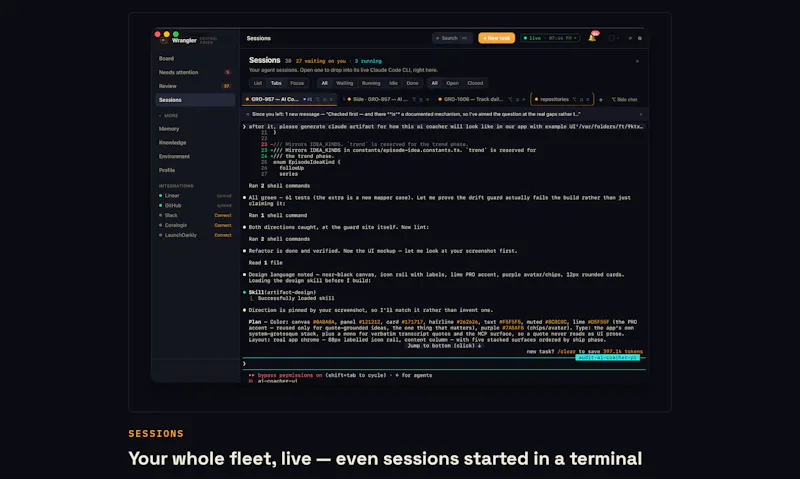The image size is (800, 479).
Task: Open Sessions in the sidebar
Action: point(194,100)
